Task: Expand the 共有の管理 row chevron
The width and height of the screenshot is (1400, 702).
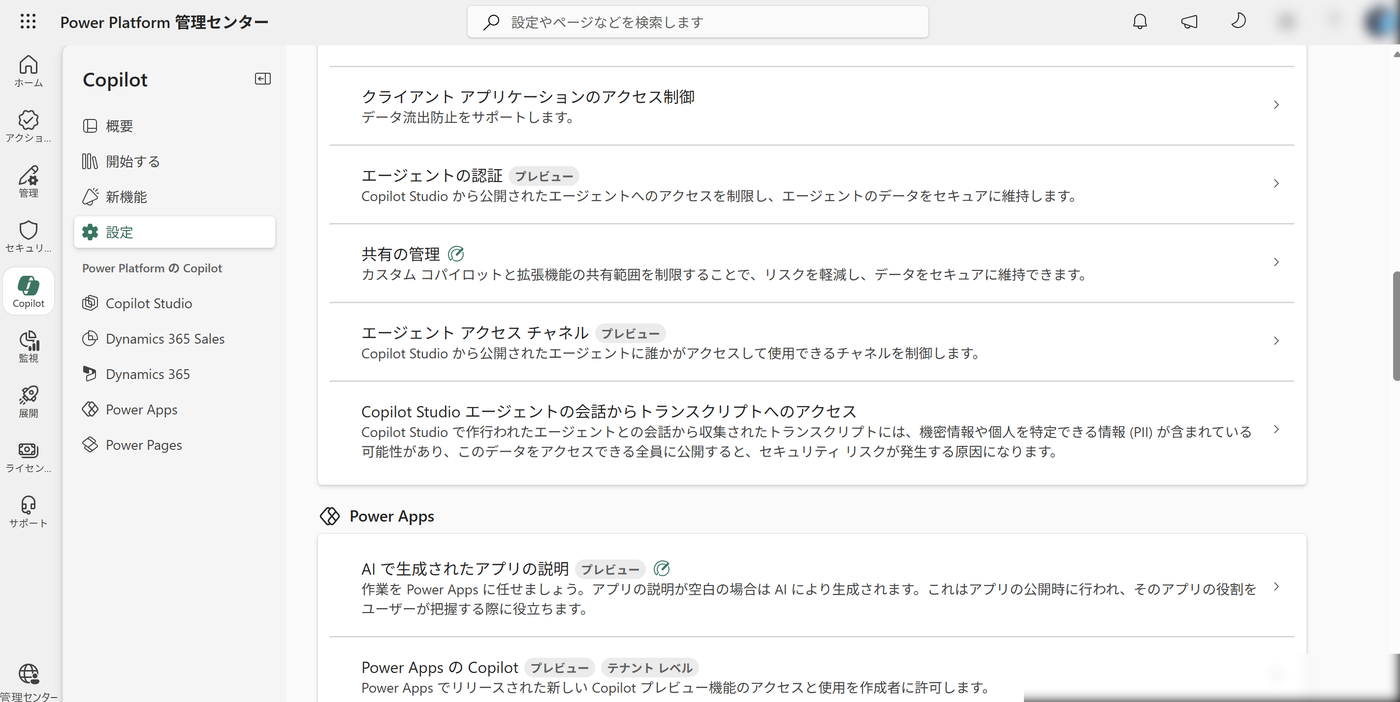Action: [x=1276, y=262]
